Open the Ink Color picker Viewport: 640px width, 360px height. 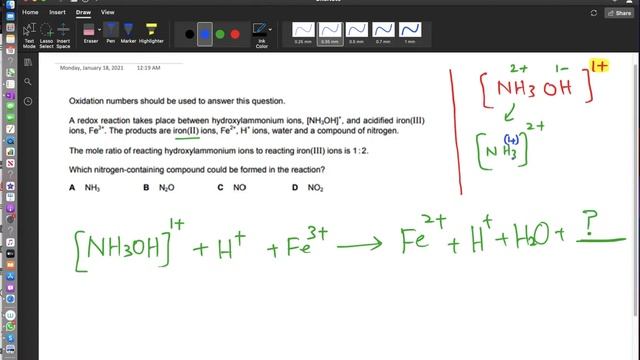(260, 36)
